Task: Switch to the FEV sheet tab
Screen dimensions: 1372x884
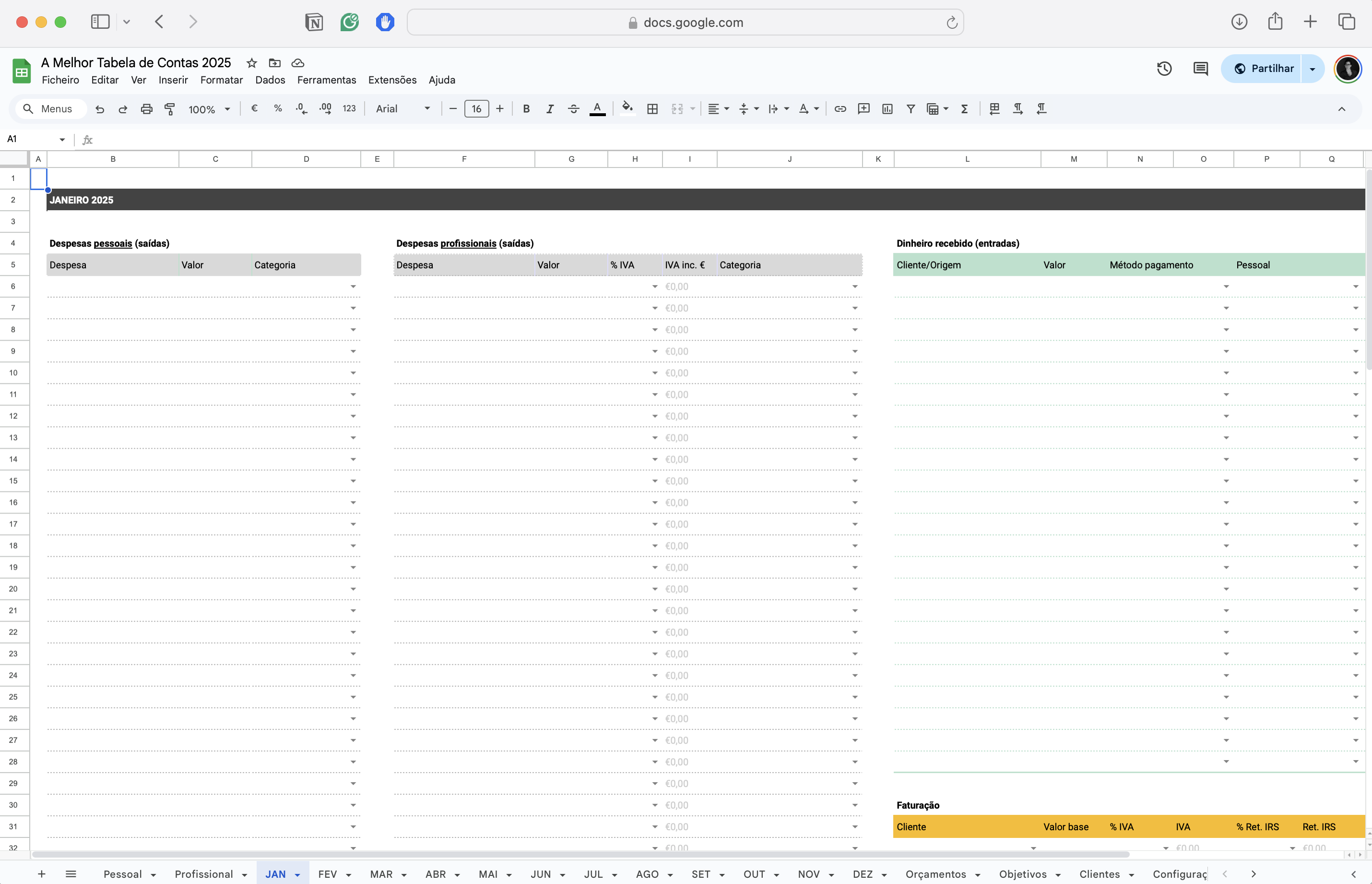Action: (327, 873)
